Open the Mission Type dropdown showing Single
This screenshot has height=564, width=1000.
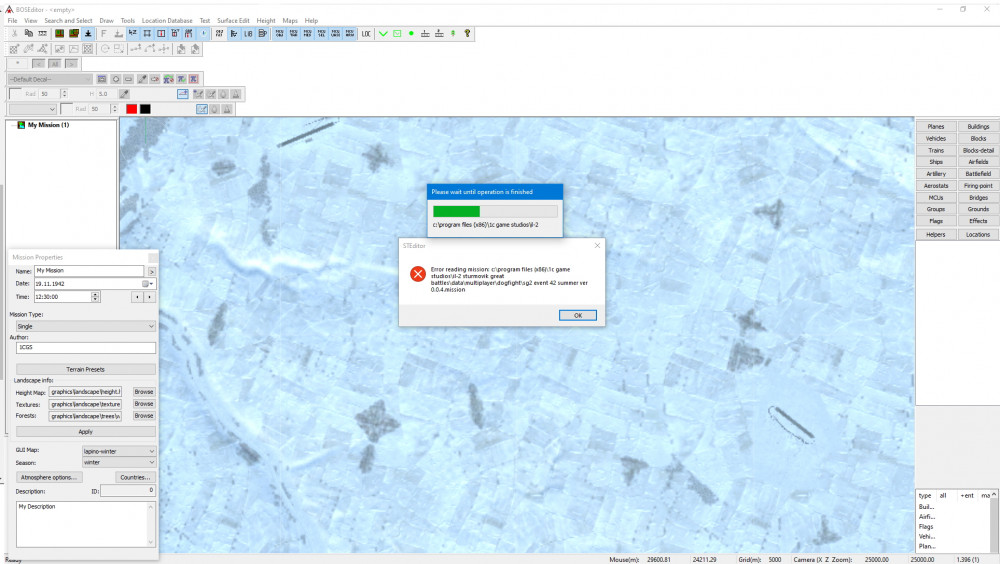(85, 326)
